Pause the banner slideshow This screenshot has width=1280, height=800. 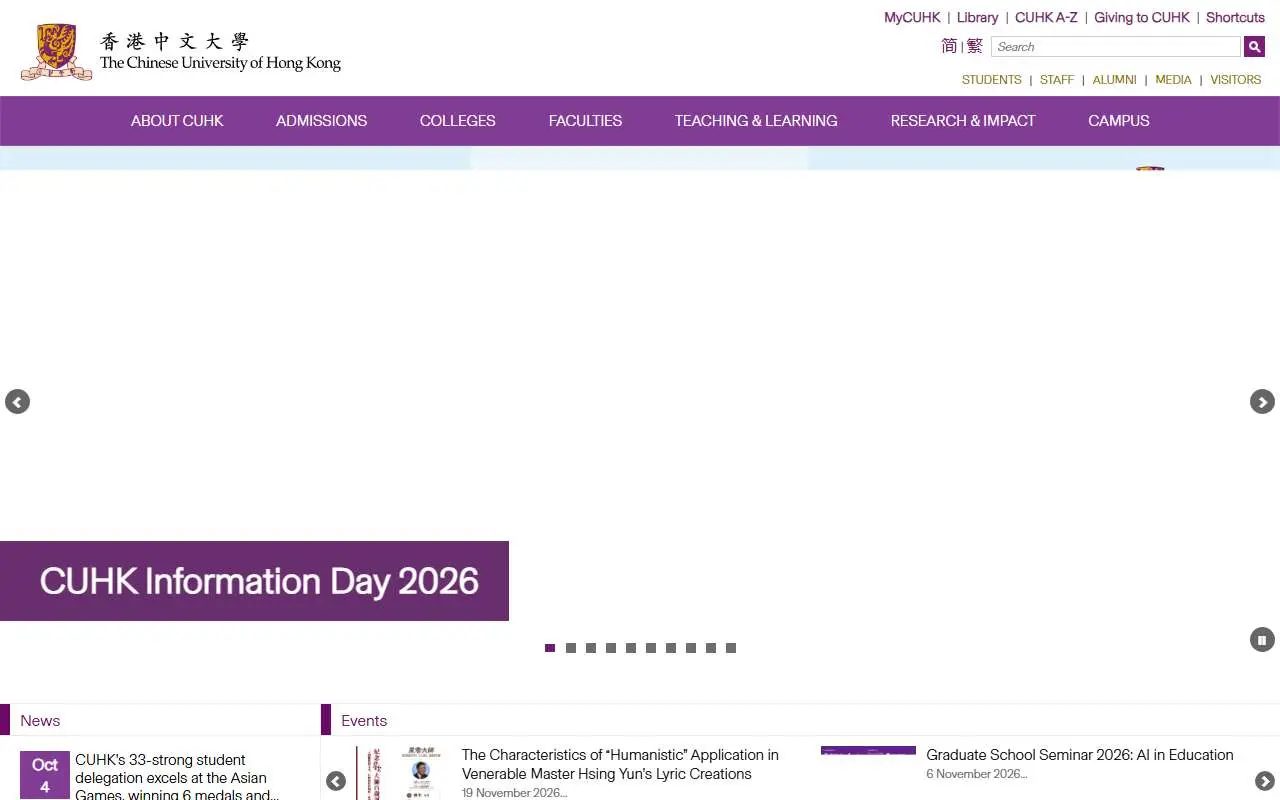1262,640
